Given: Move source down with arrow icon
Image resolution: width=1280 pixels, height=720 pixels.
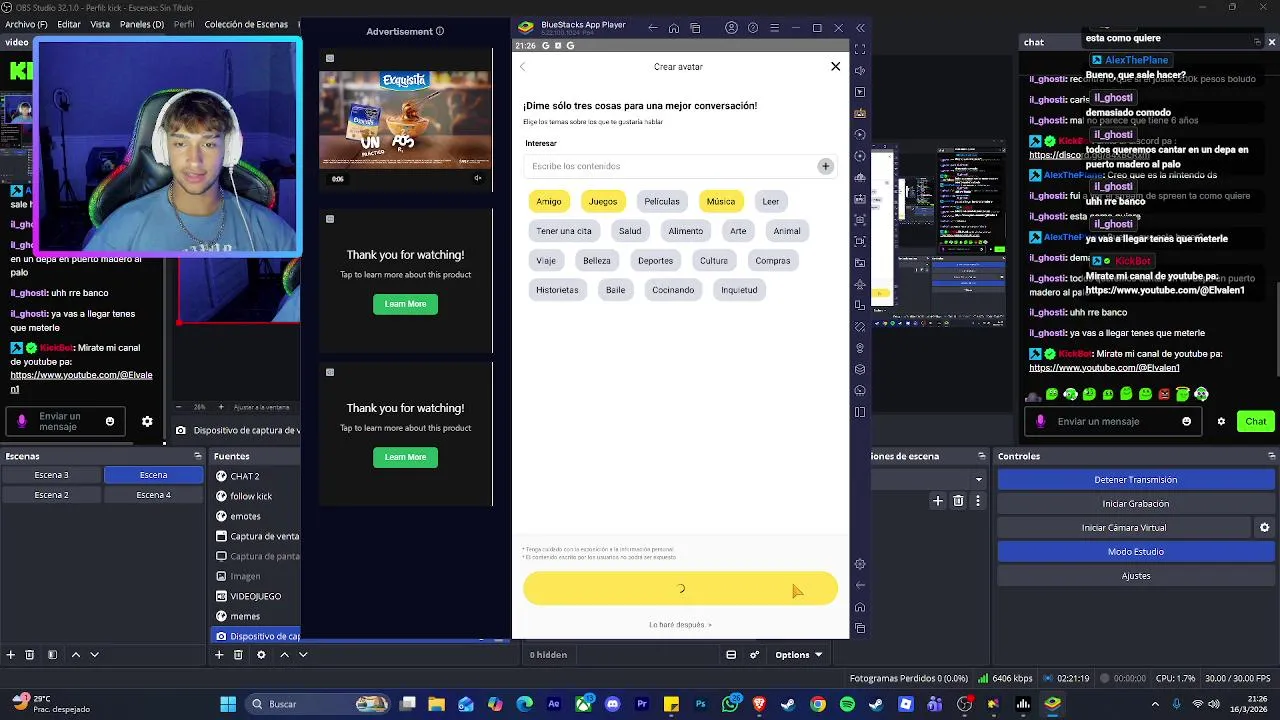Looking at the screenshot, I should point(303,655).
